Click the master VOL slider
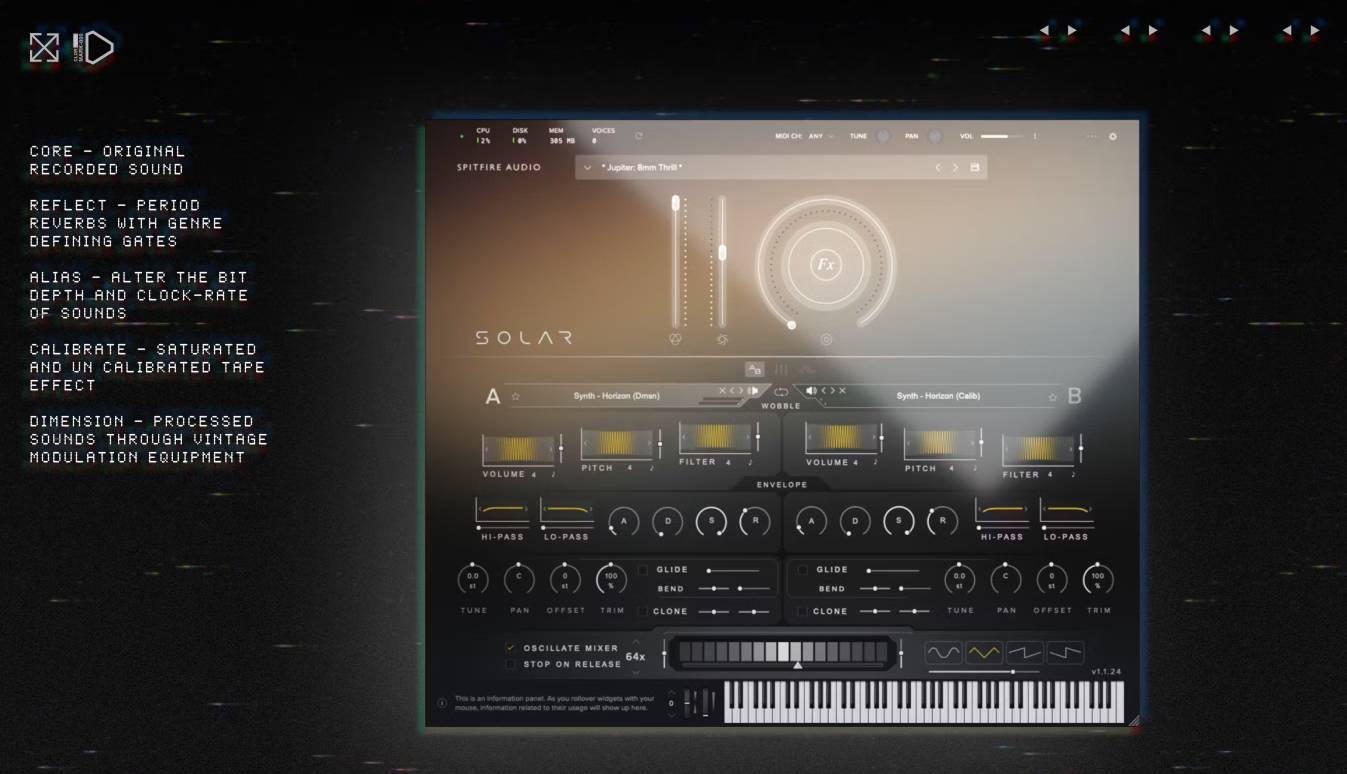Image resolution: width=1347 pixels, height=774 pixels. pyautogui.click(x=1001, y=136)
